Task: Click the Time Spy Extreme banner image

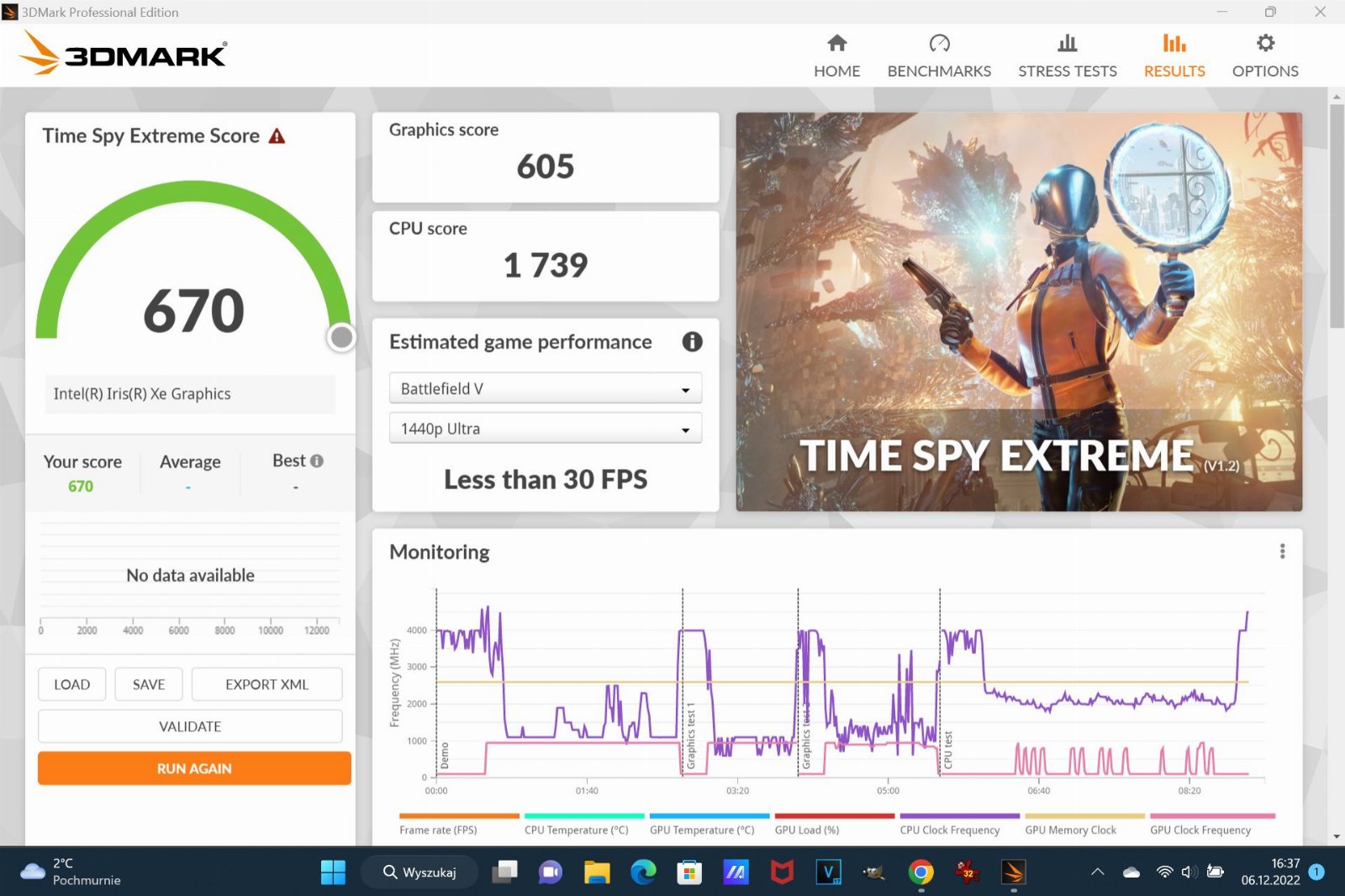Action: pyautogui.click(x=1019, y=312)
